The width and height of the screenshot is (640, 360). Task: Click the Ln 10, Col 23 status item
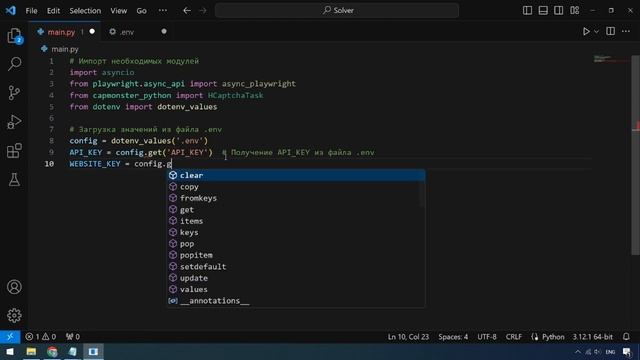408,337
